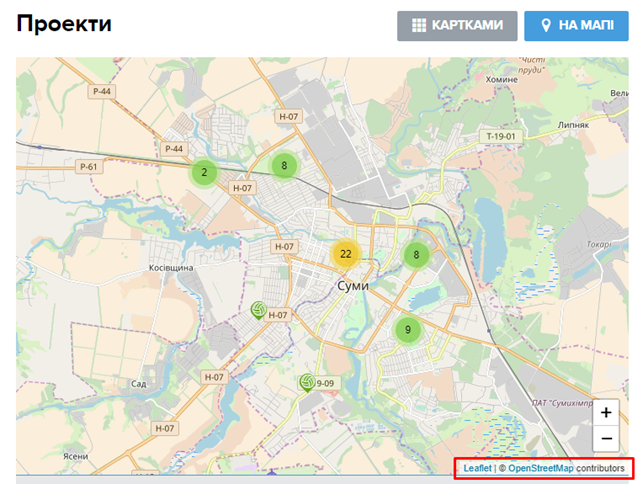Click the Проекти page heading
This screenshot has height=484, width=643.
point(64,25)
